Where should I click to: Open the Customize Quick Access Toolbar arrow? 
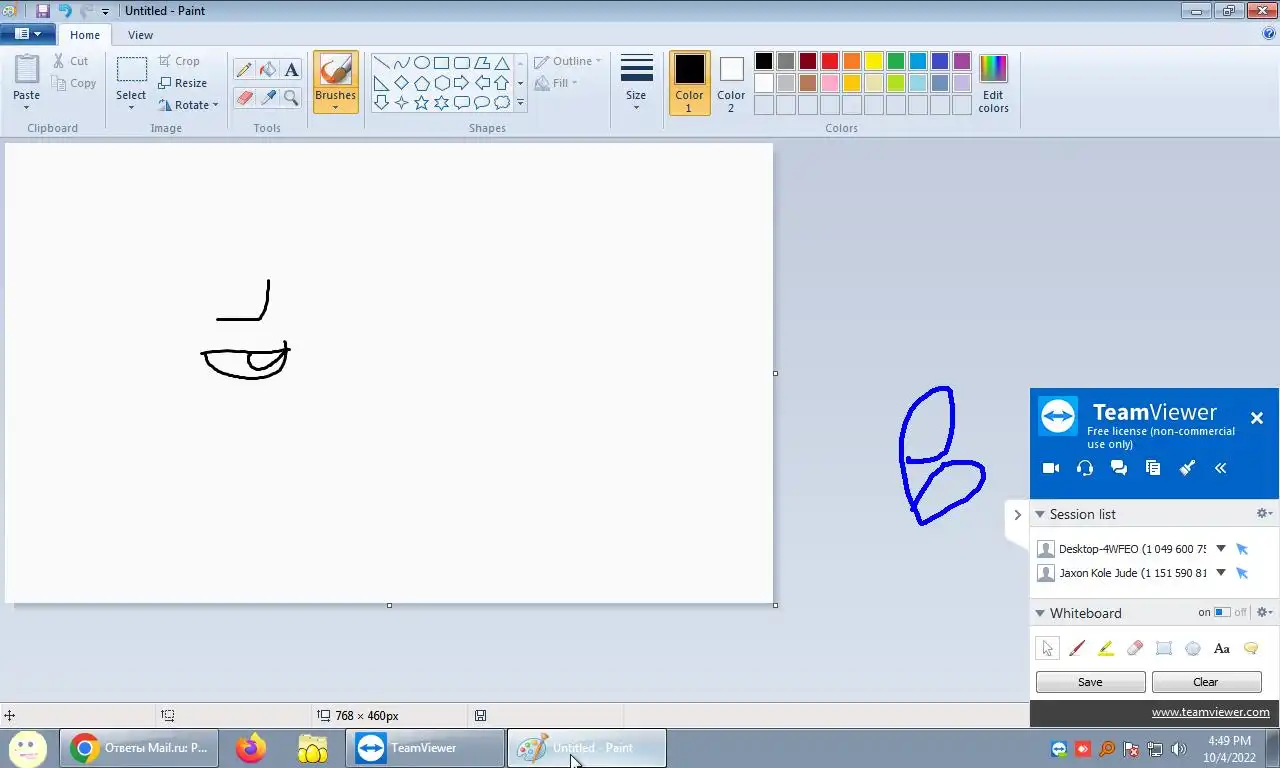click(x=105, y=12)
